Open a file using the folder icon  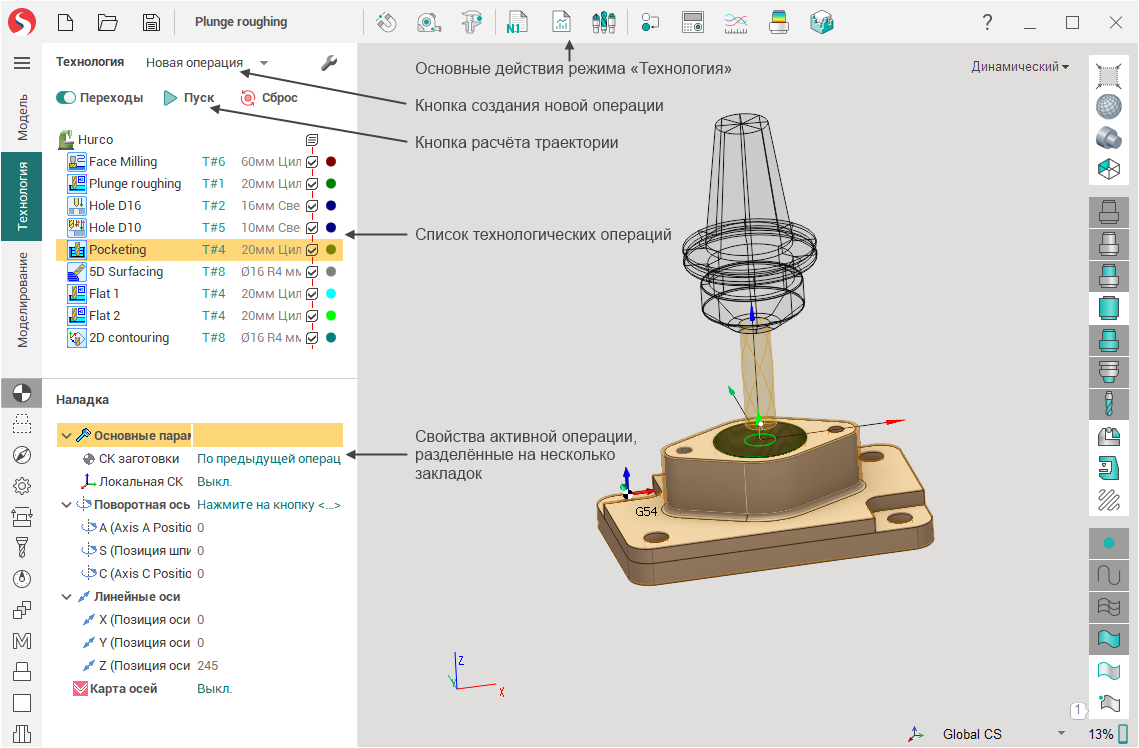[x=107, y=22]
